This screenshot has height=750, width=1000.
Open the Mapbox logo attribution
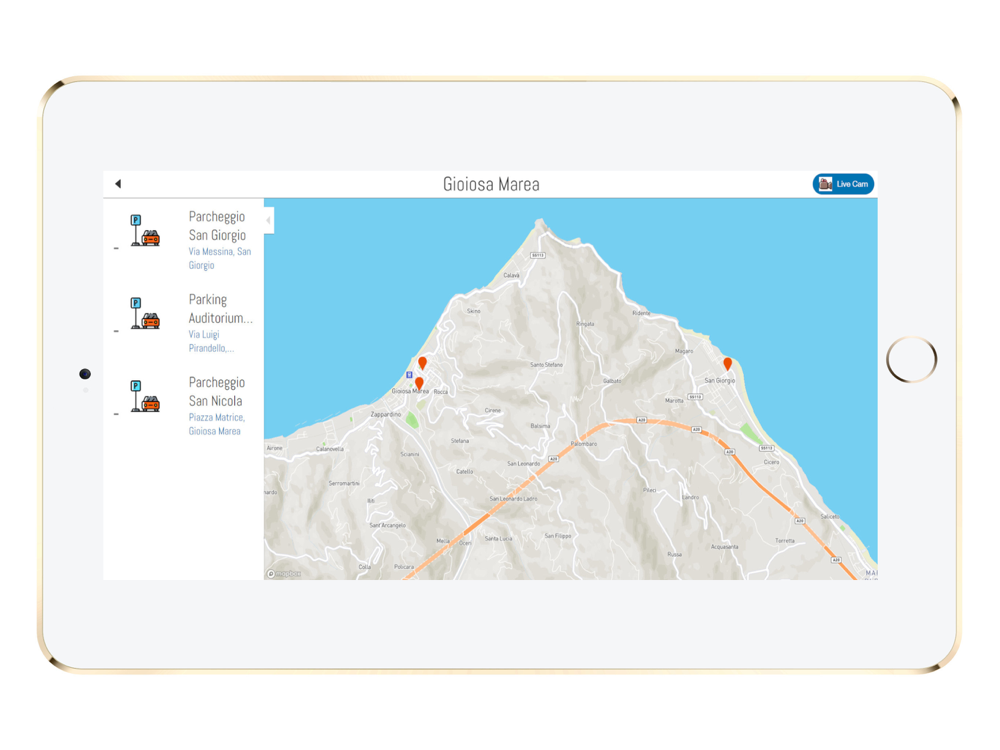tap(284, 574)
